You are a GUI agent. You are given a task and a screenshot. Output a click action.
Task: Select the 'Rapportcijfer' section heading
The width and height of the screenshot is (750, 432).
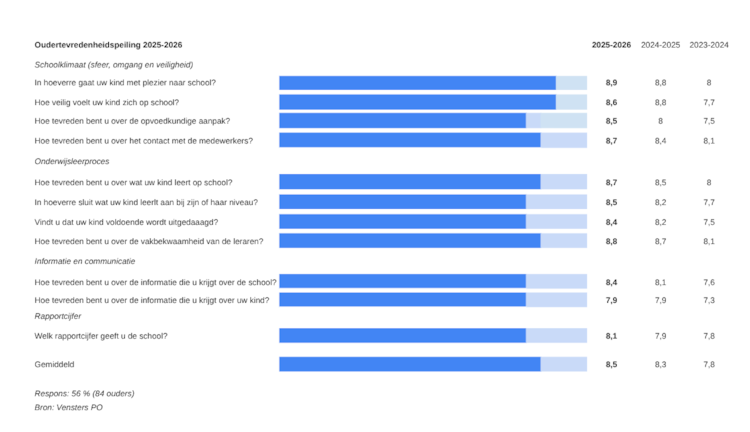[x=57, y=316]
